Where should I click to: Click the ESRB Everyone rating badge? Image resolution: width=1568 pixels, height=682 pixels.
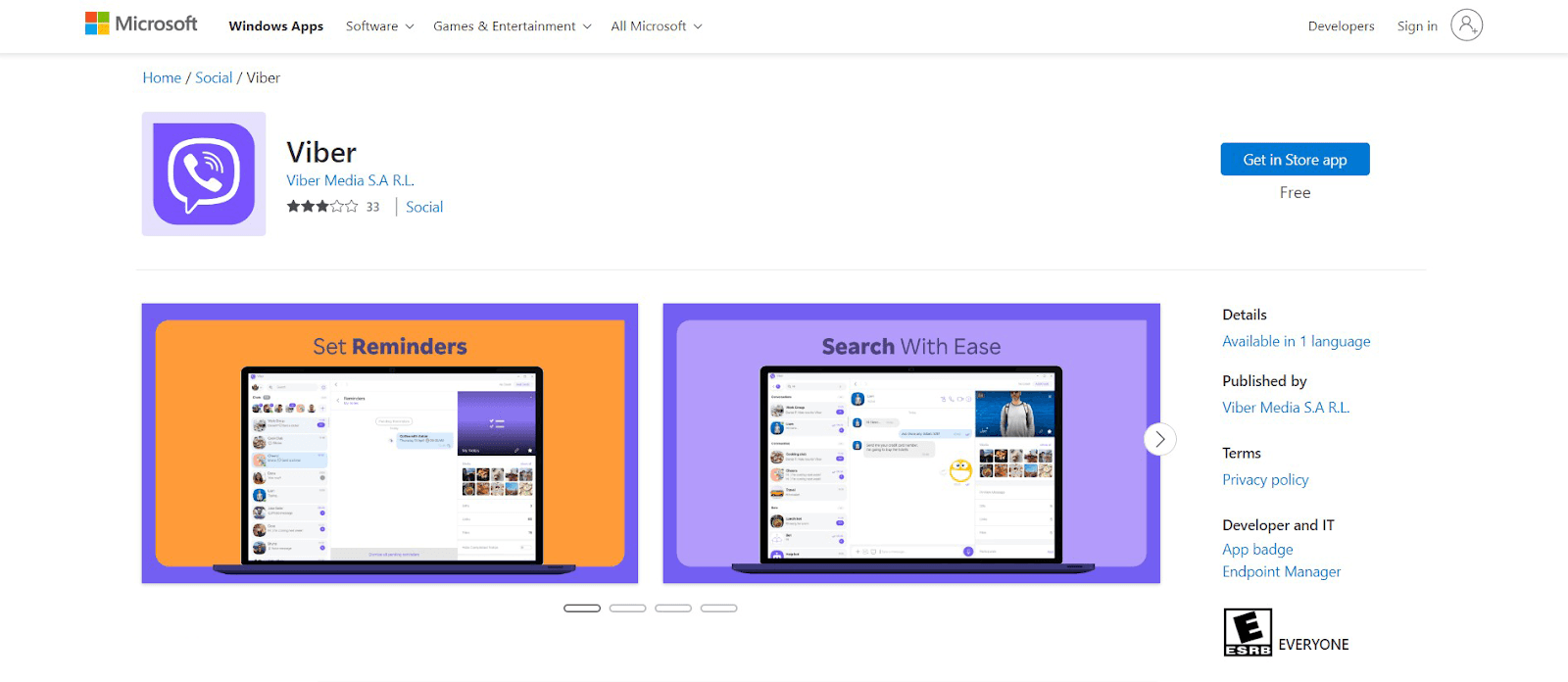[1248, 632]
